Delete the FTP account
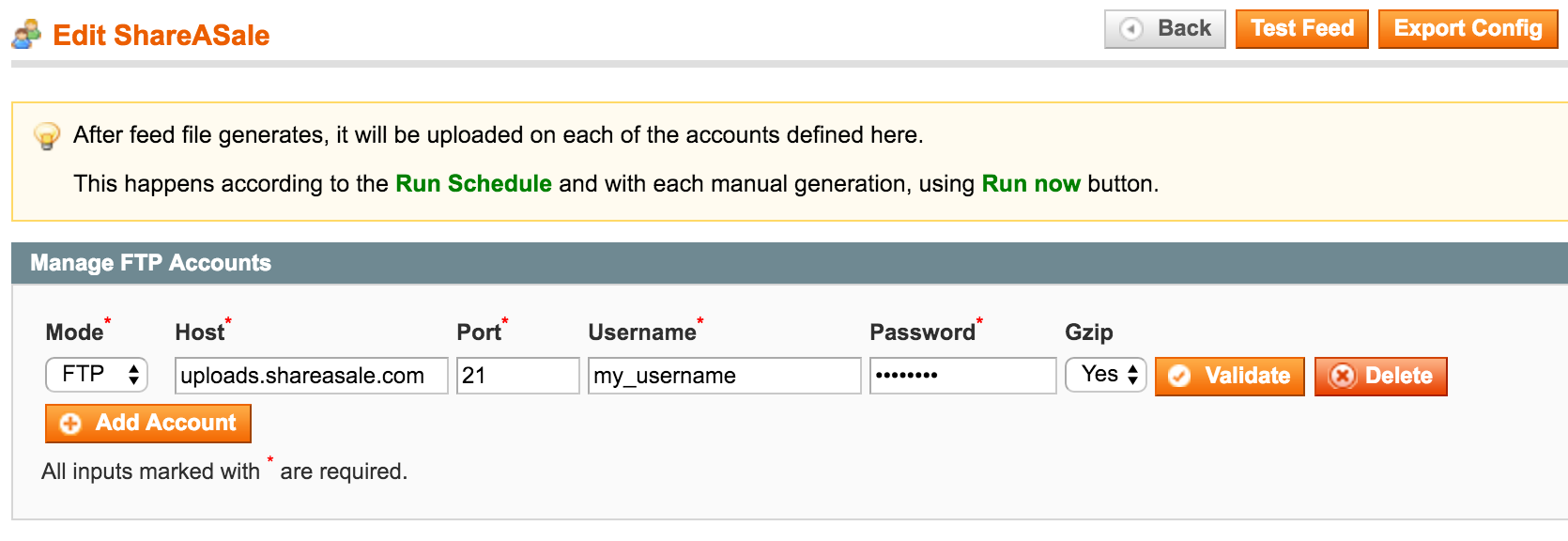Screen dimensions: 1568x541 tap(1381, 377)
